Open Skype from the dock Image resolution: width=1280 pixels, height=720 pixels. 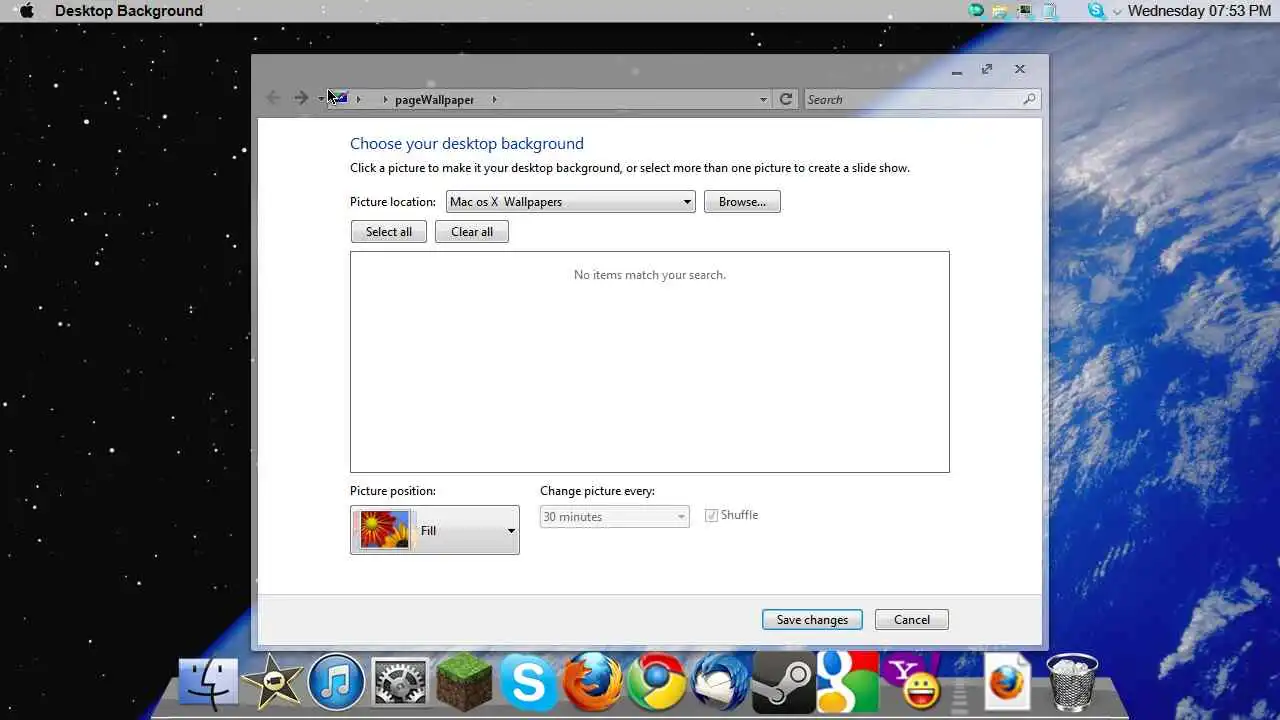click(528, 683)
